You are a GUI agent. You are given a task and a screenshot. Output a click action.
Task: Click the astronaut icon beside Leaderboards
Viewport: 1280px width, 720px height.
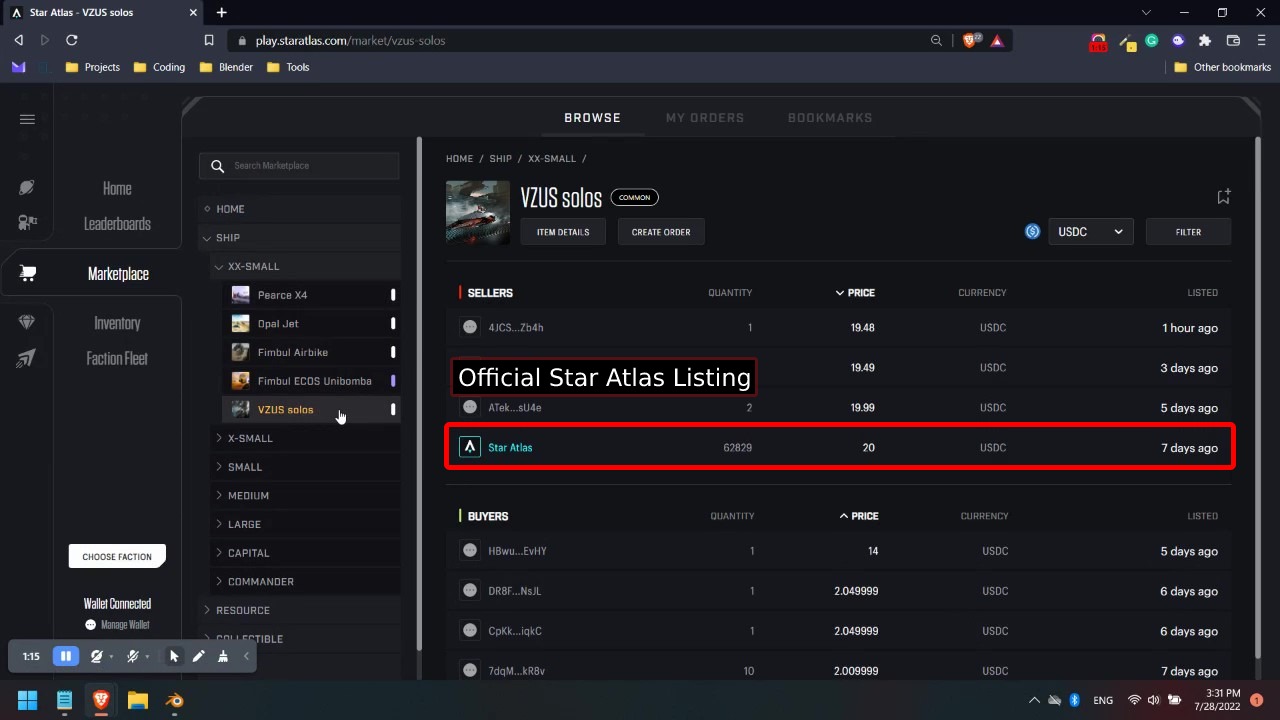click(x=27, y=223)
